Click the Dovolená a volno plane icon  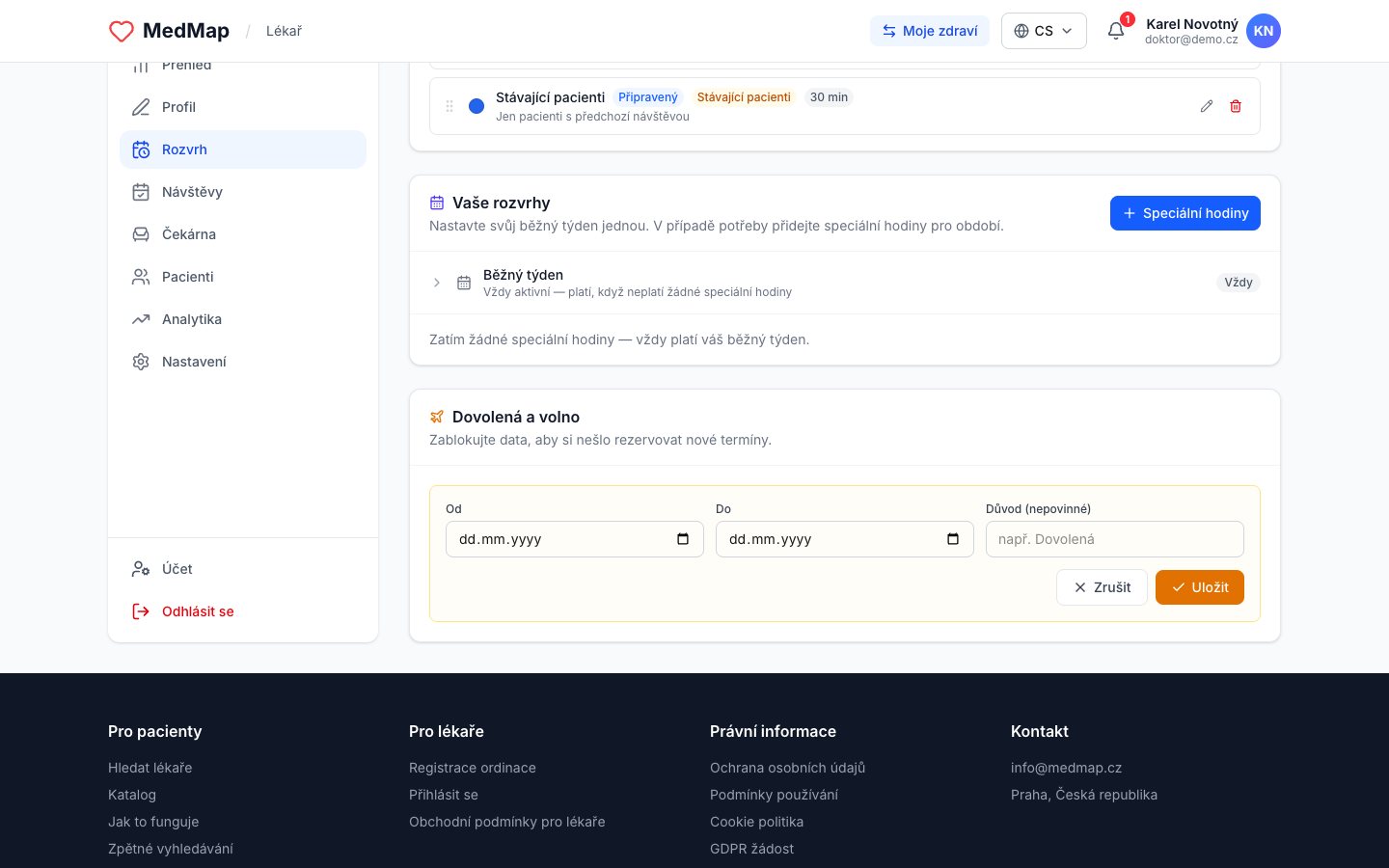pos(437,417)
